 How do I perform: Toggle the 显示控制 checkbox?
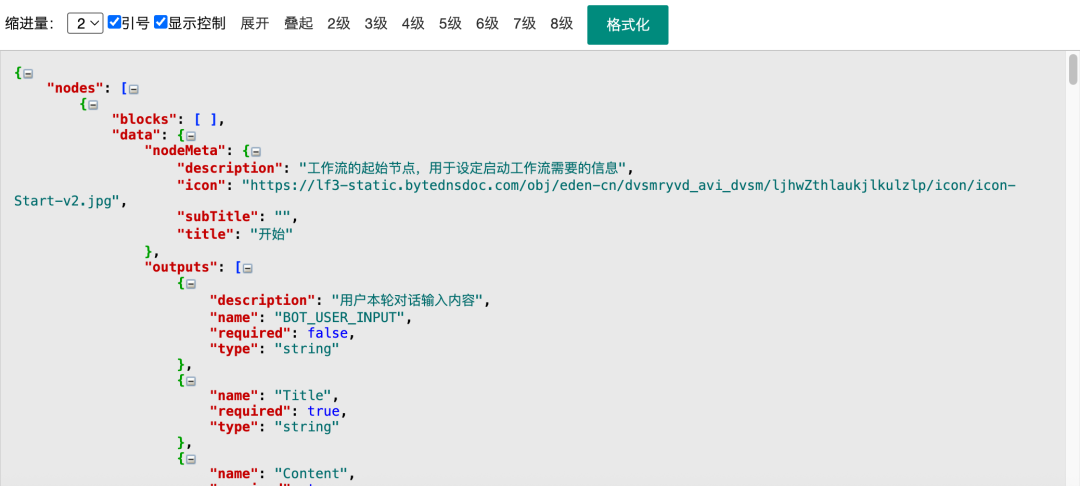160,22
